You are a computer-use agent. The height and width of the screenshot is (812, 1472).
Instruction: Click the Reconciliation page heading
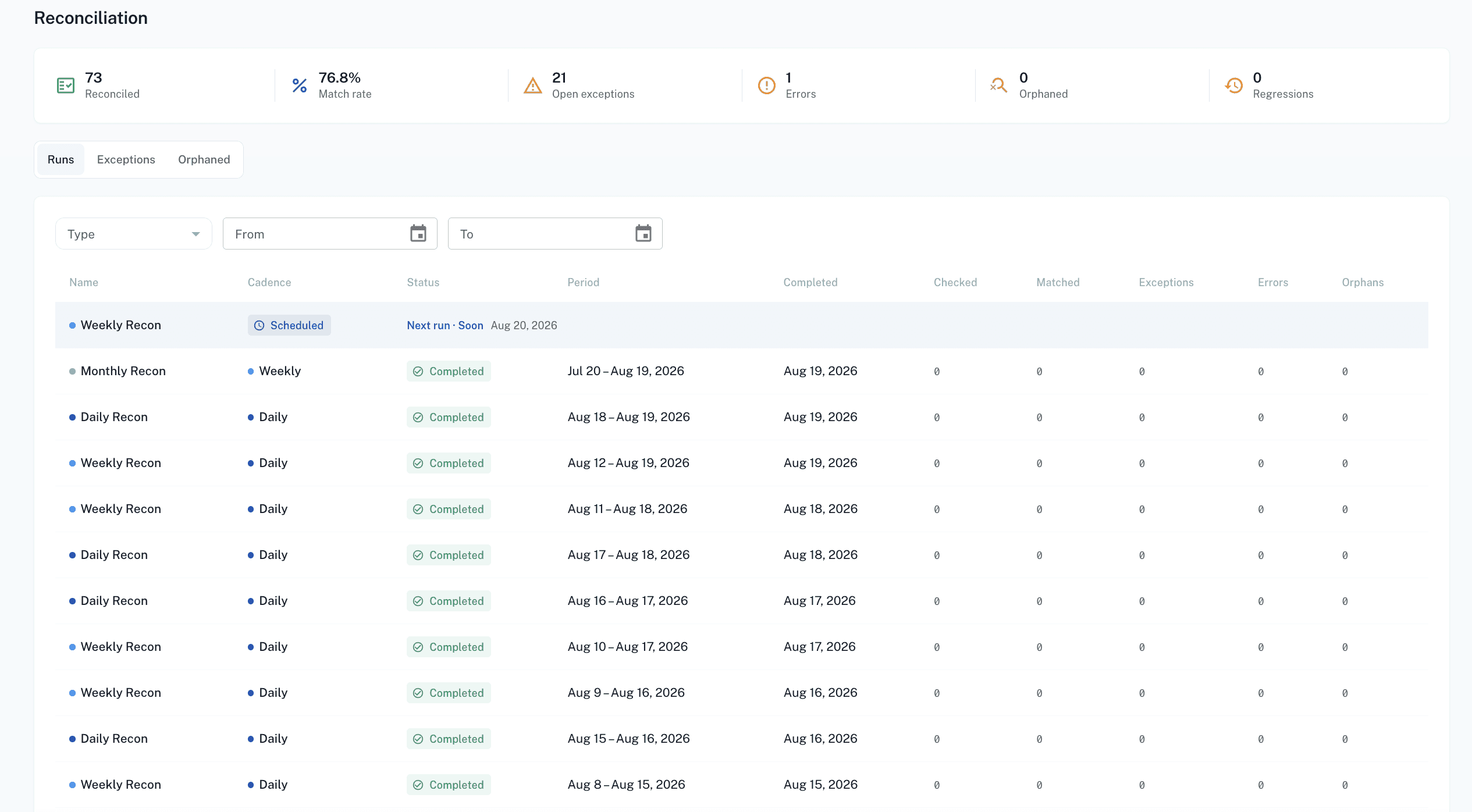[x=91, y=18]
